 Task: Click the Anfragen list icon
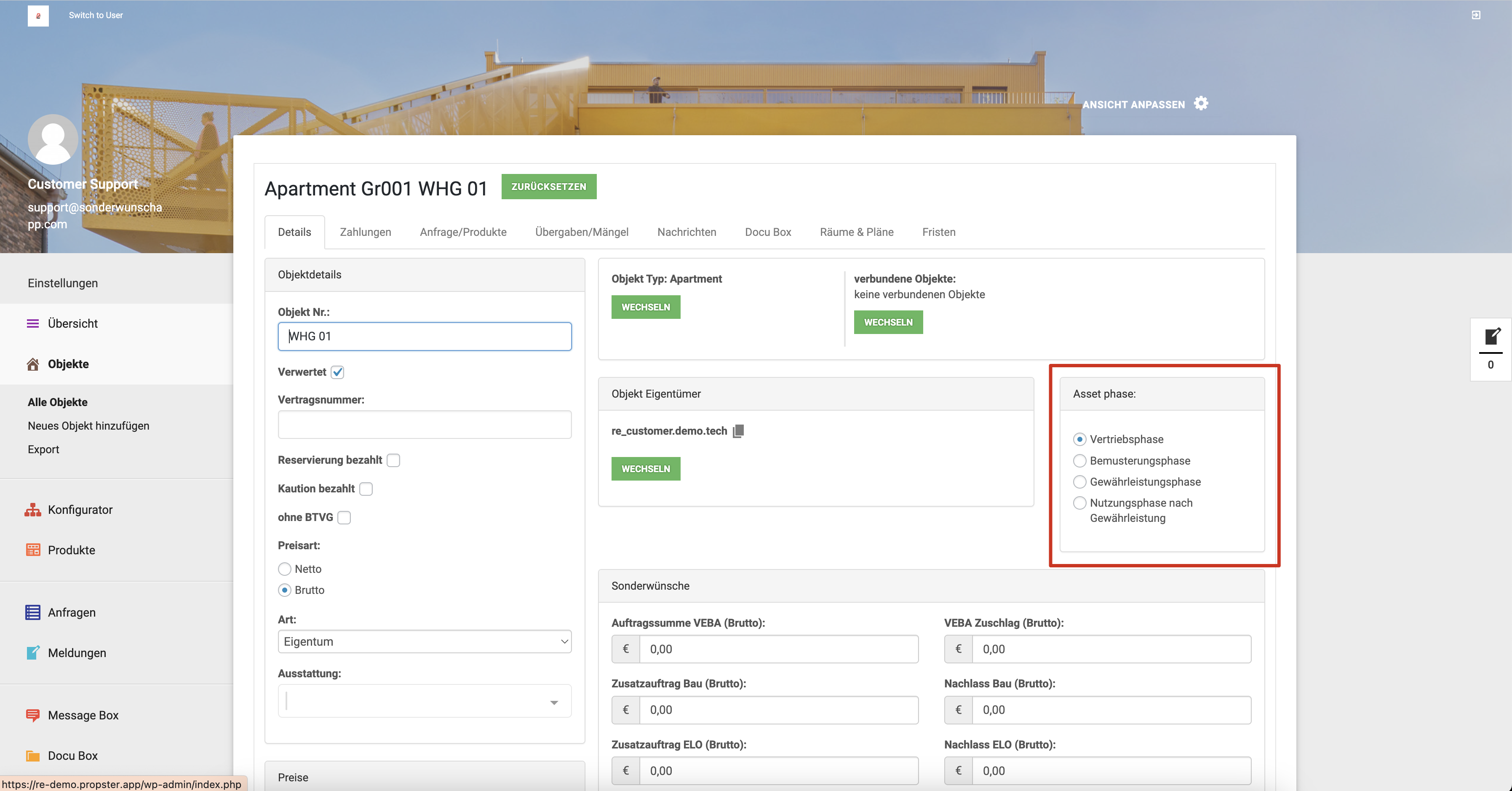pos(33,612)
